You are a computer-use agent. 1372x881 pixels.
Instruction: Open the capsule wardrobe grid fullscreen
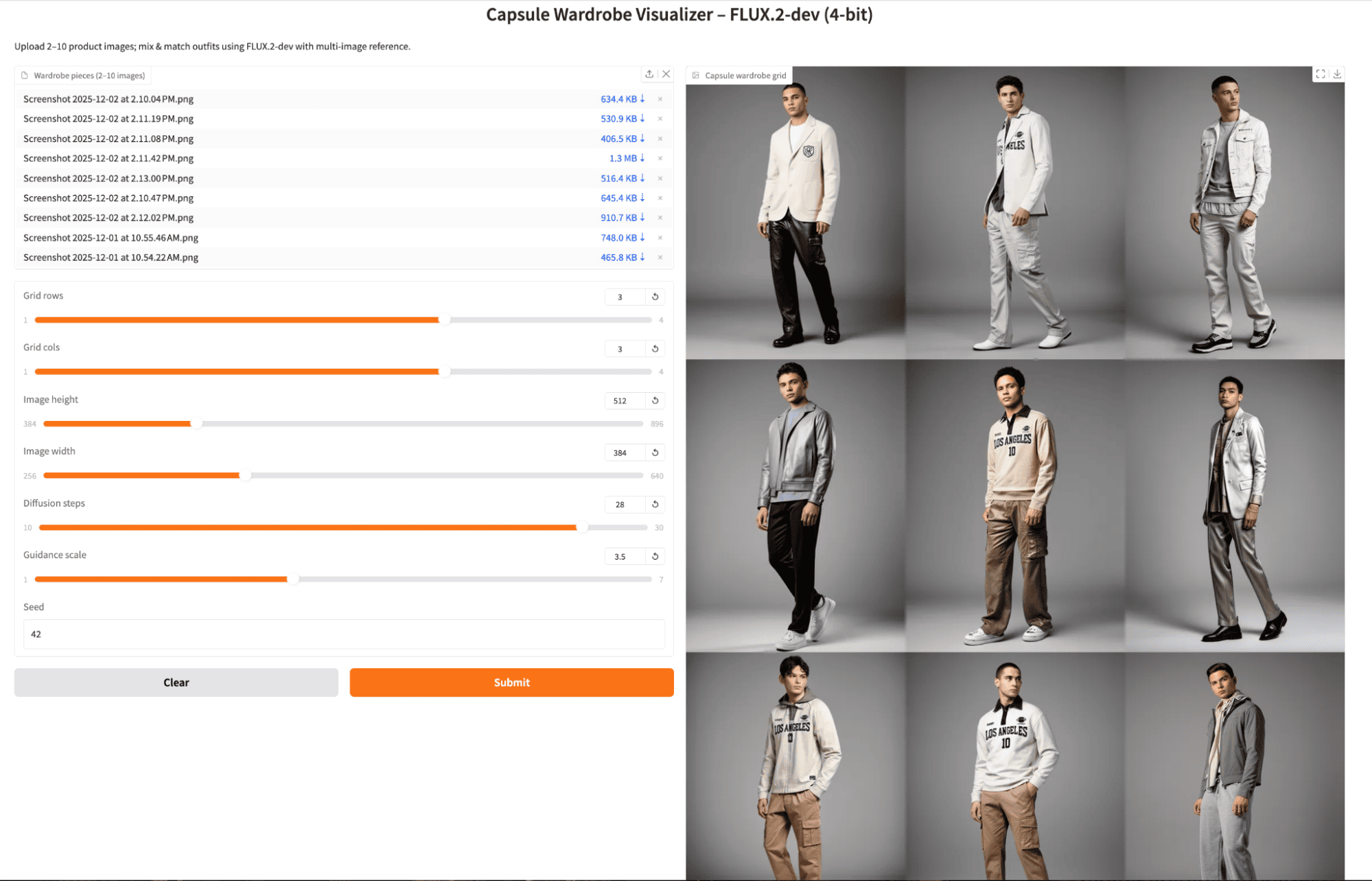click(1321, 74)
